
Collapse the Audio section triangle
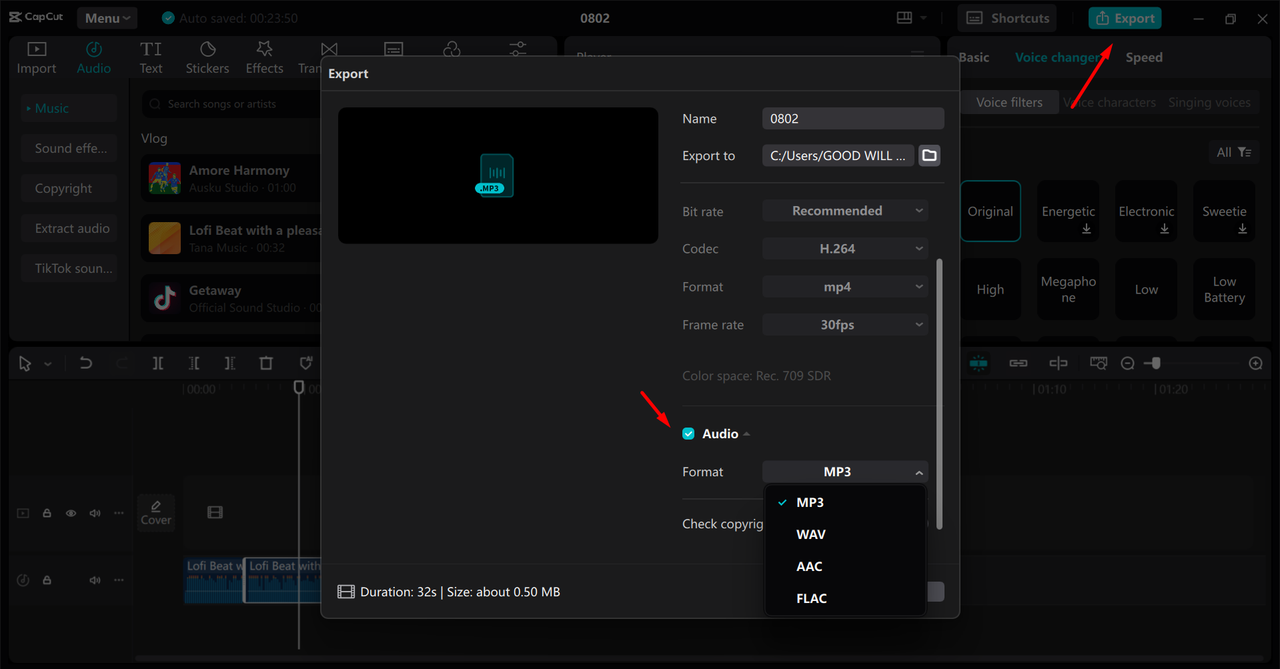click(x=747, y=434)
